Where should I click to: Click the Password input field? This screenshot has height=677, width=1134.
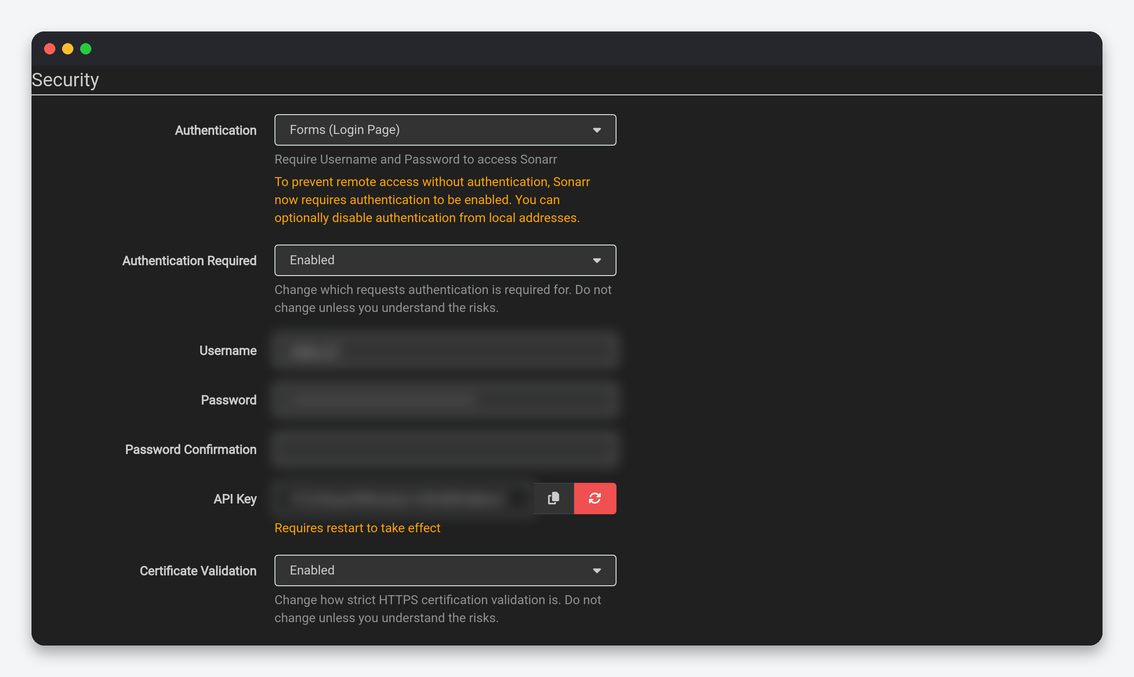(x=446, y=400)
